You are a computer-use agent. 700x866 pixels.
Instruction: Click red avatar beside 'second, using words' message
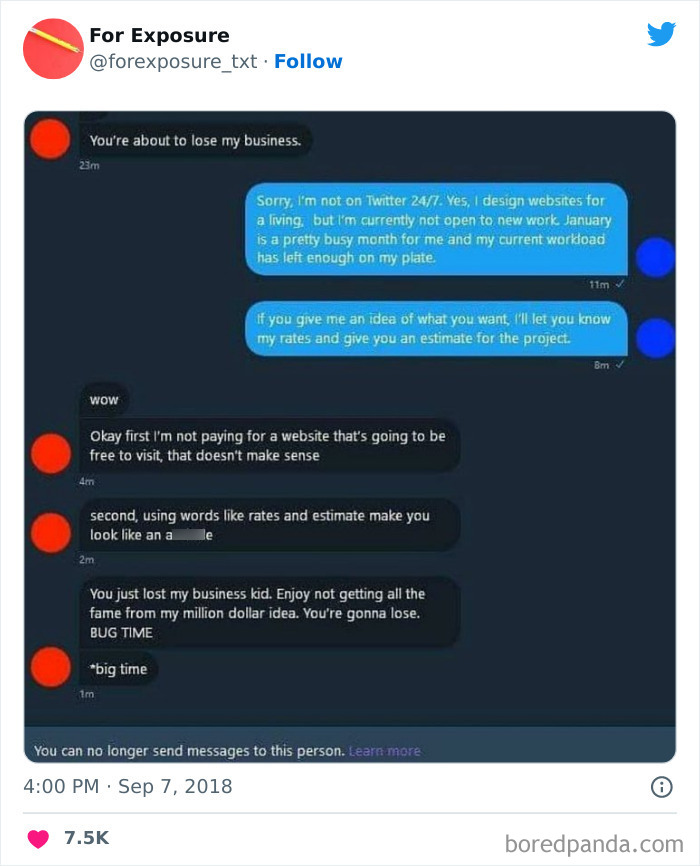pos(51,532)
